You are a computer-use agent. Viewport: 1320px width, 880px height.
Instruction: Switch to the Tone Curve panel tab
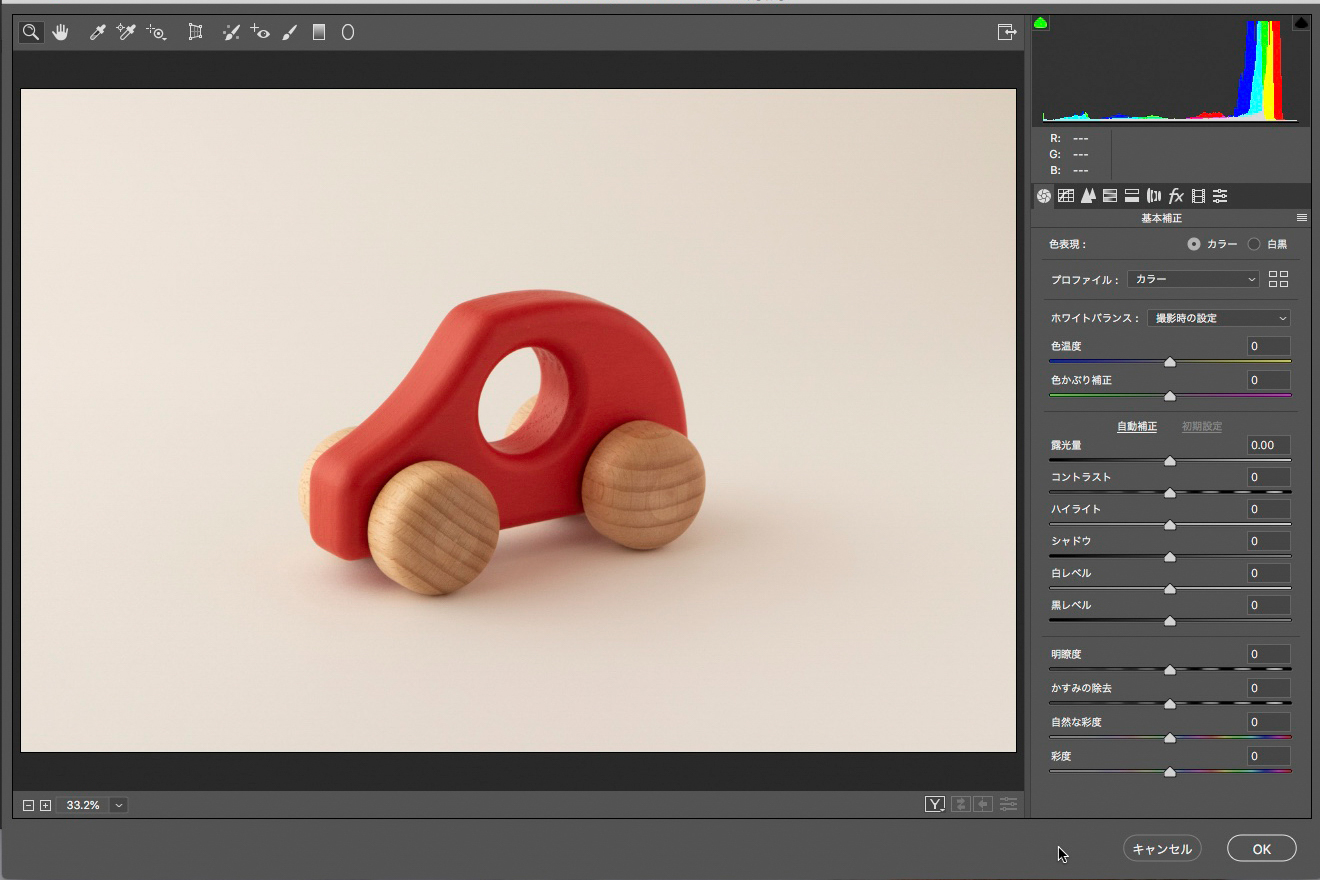click(1066, 196)
